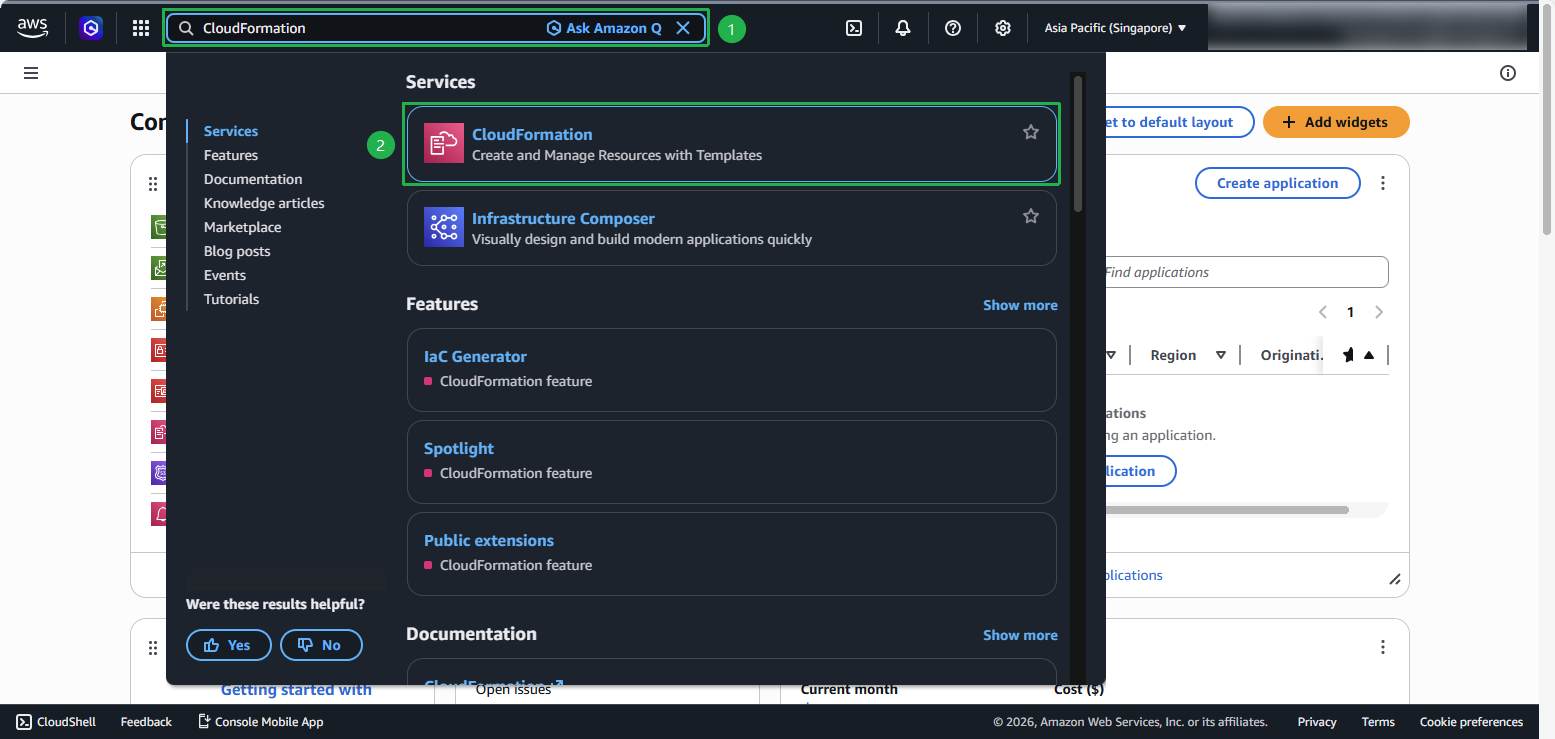Select Documentation in search filter list
The width and height of the screenshot is (1555, 739).
pos(253,179)
